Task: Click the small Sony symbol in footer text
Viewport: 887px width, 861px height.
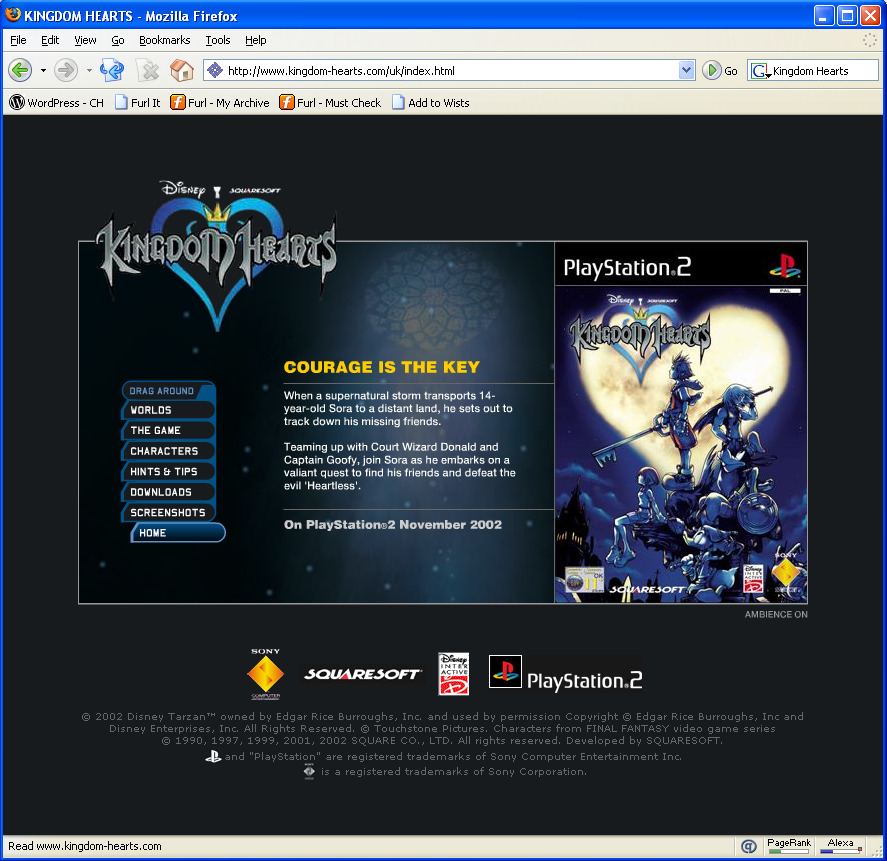Action: 309,772
